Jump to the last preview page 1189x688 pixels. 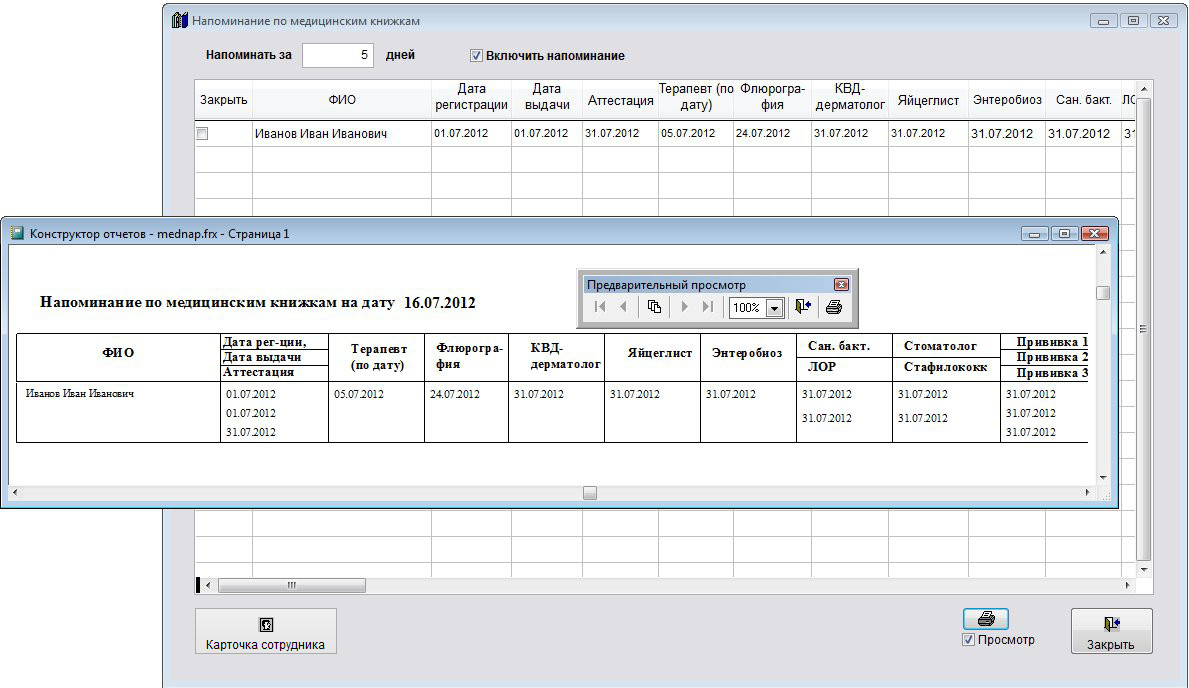(x=708, y=308)
